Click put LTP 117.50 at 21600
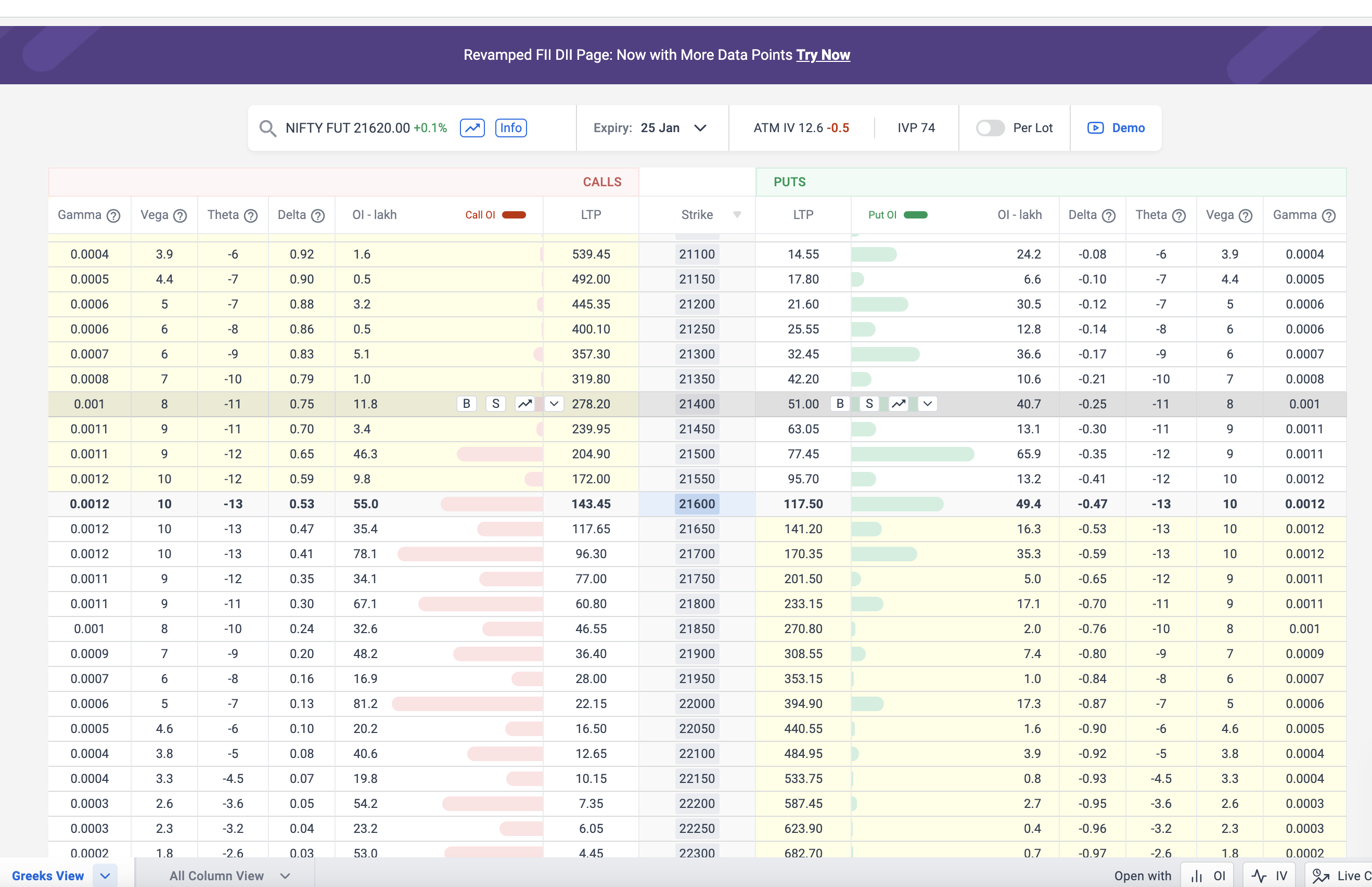 point(803,504)
